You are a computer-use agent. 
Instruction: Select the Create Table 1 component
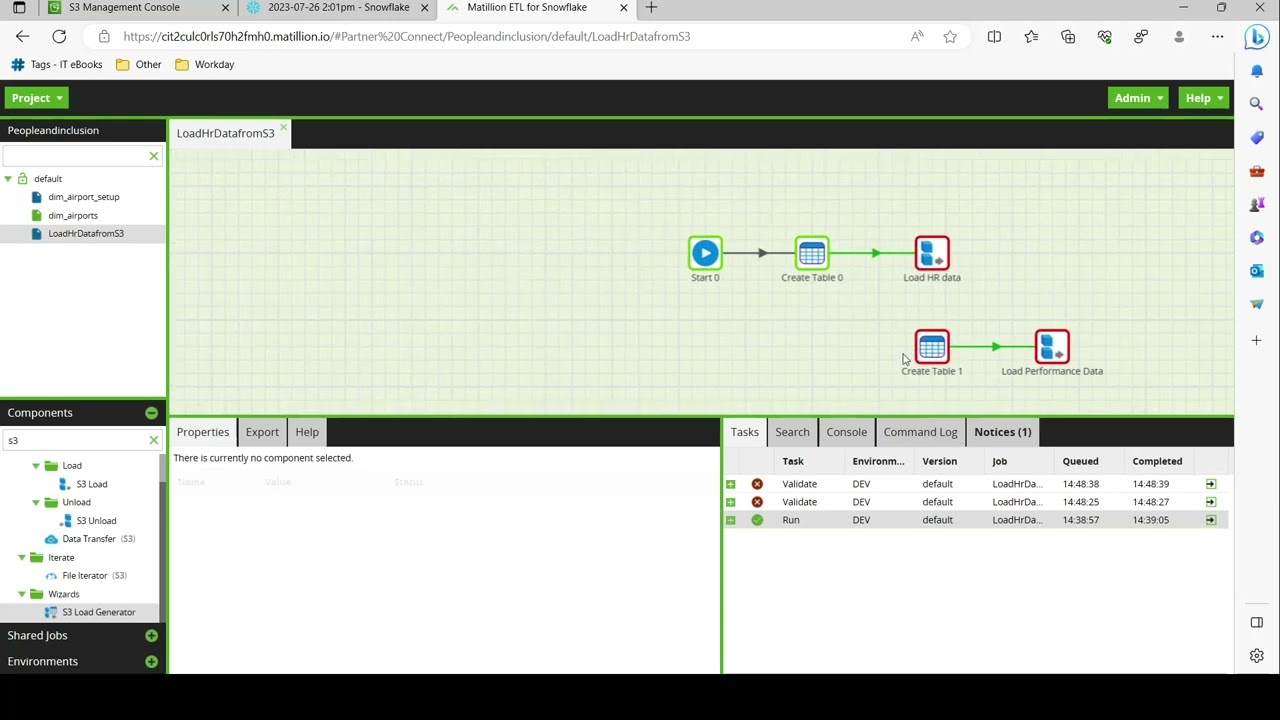click(x=932, y=347)
